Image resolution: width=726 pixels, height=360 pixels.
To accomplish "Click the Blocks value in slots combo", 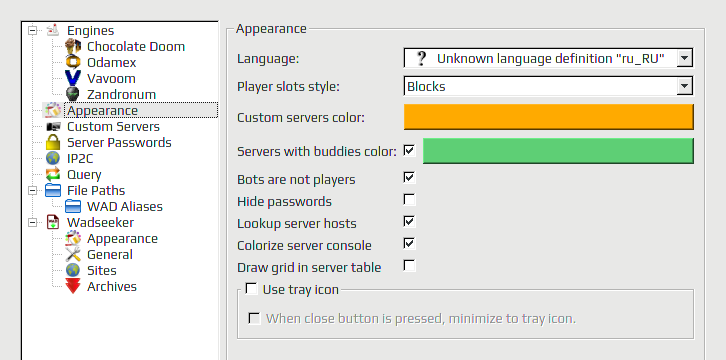I will click(426, 87).
